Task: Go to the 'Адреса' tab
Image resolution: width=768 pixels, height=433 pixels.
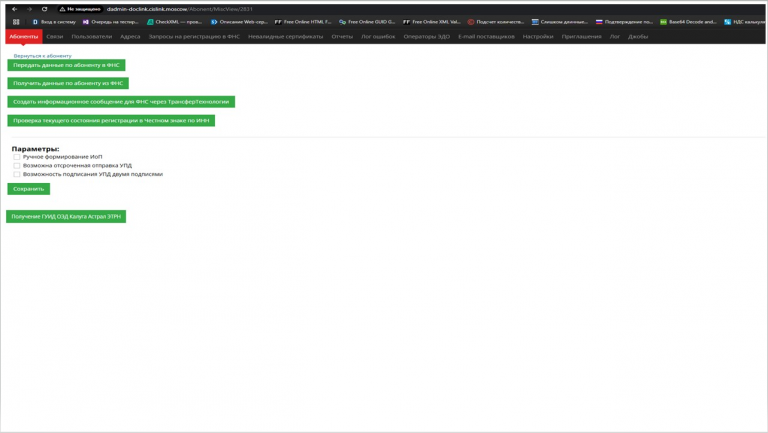Action: point(130,36)
